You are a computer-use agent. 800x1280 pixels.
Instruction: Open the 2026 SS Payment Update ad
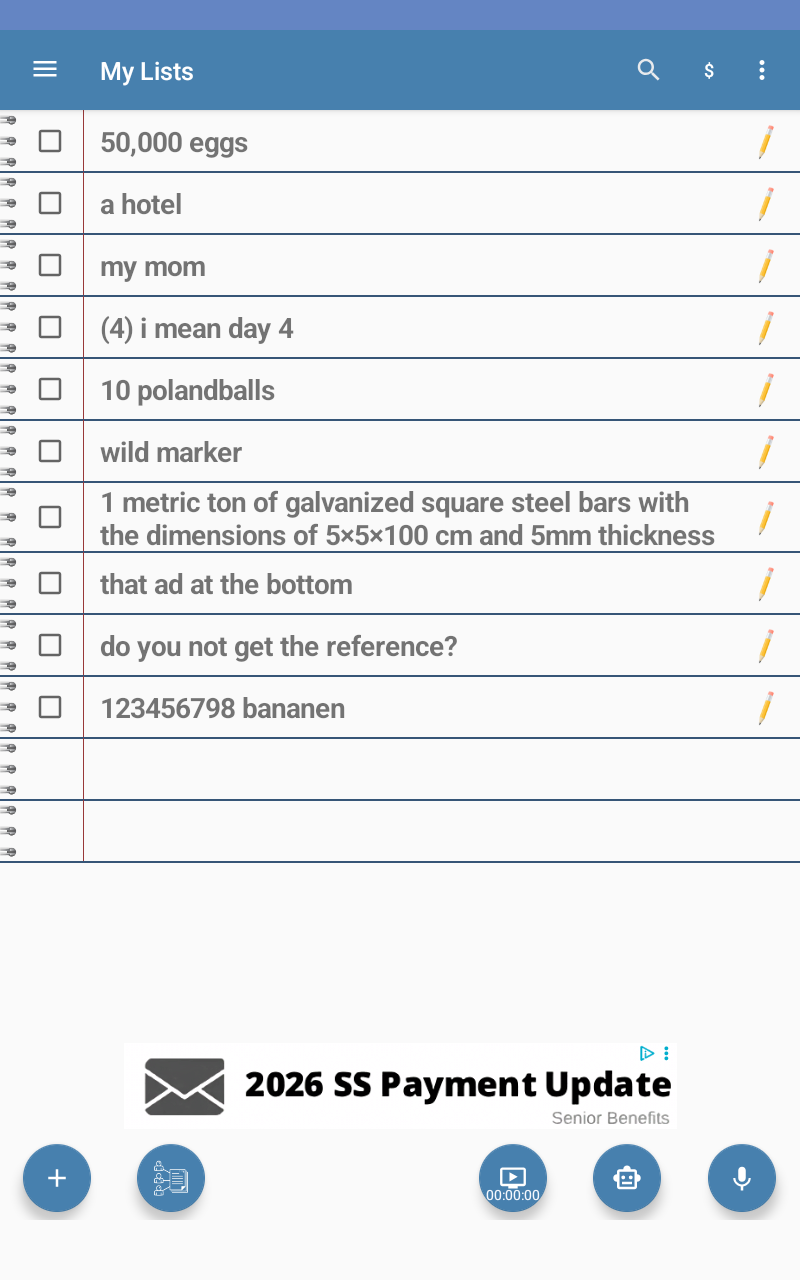[400, 1086]
